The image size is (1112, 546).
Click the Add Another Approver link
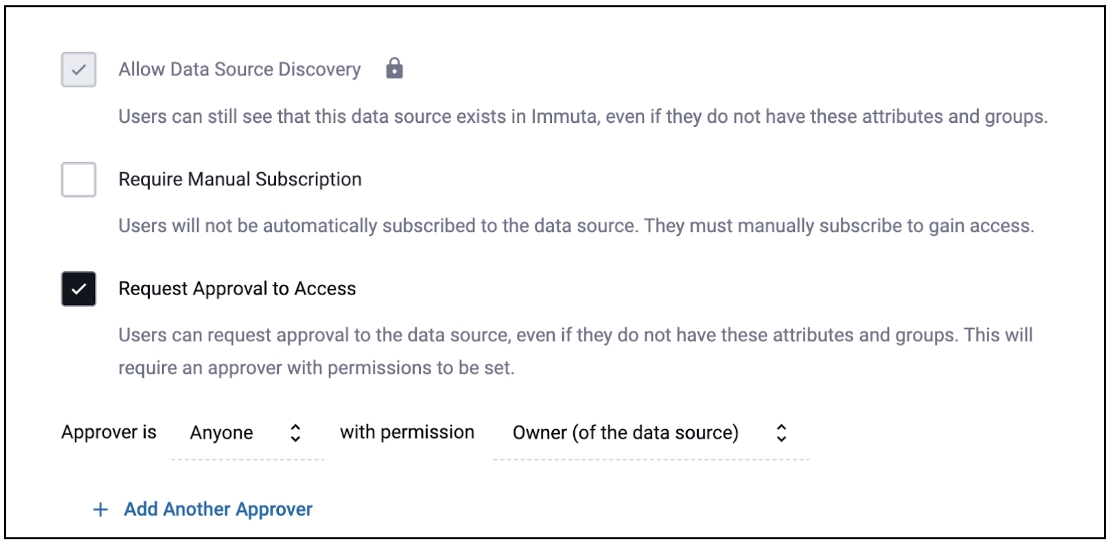pyautogui.click(x=218, y=509)
